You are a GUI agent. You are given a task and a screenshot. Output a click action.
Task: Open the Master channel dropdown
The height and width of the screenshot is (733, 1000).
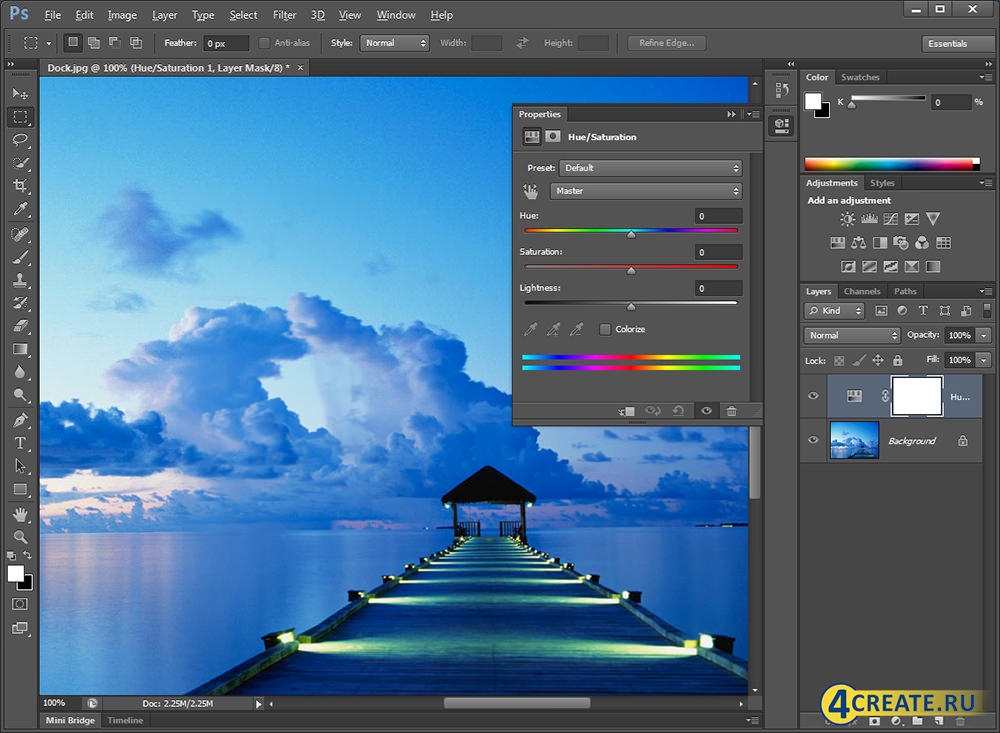click(645, 191)
